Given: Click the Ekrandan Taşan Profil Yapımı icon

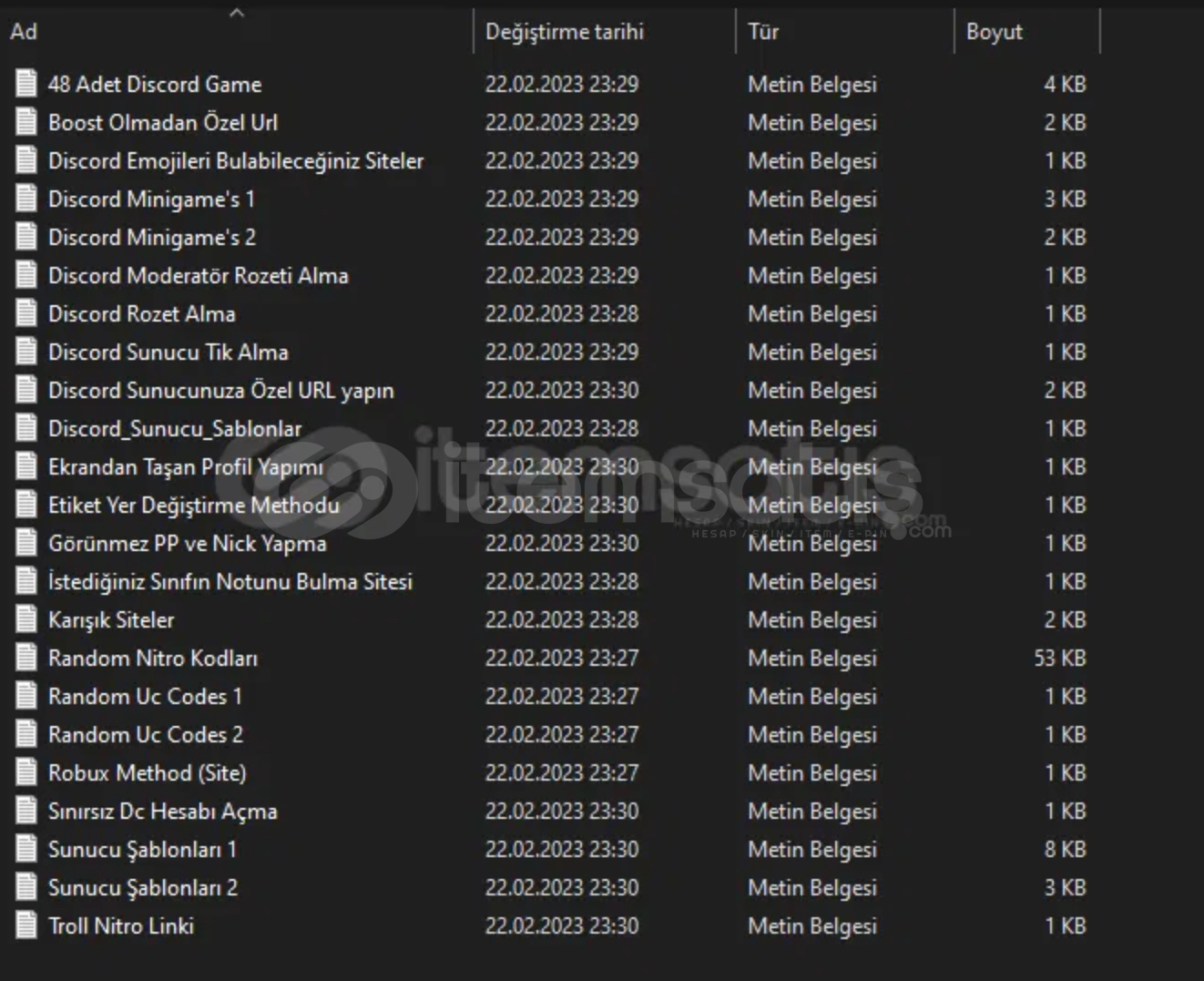Looking at the screenshot, I should [x=26, y=466].
